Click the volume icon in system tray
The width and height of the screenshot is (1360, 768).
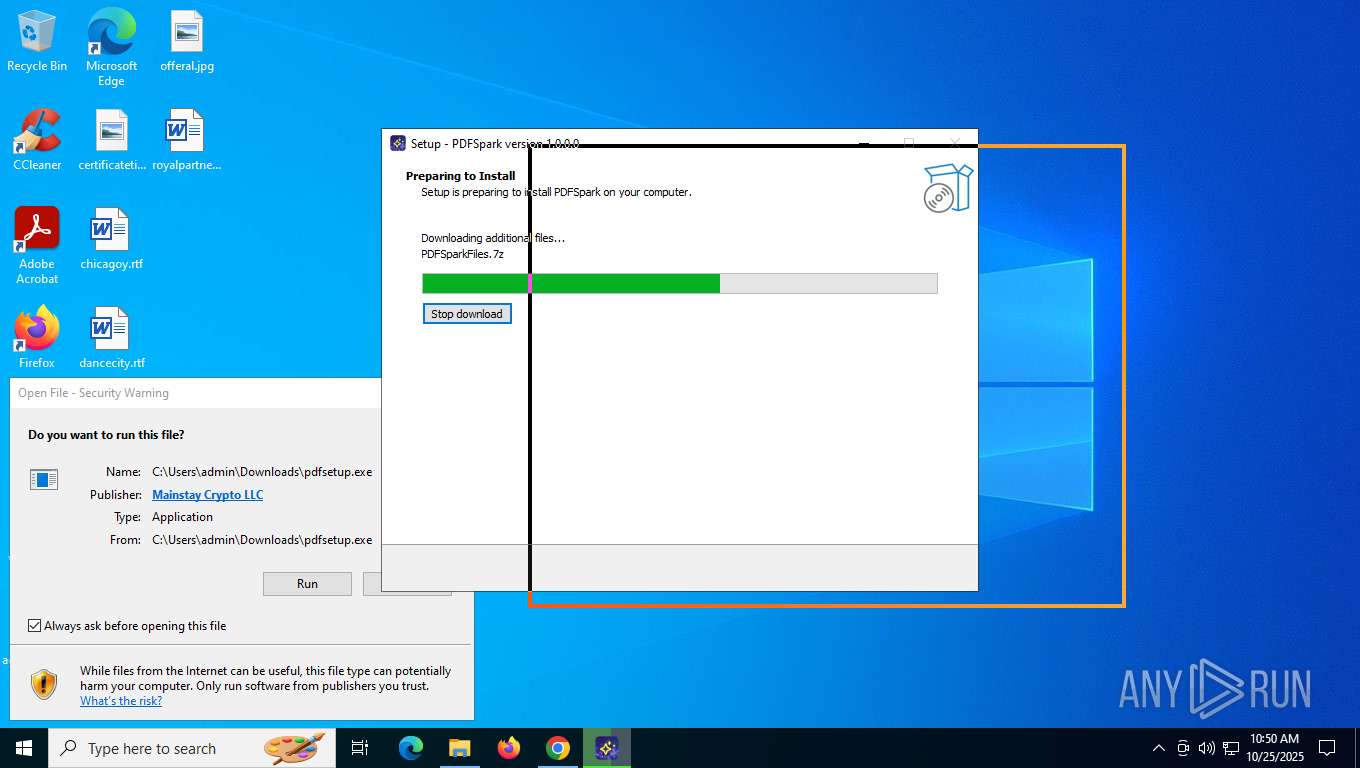coord(1206,748)
